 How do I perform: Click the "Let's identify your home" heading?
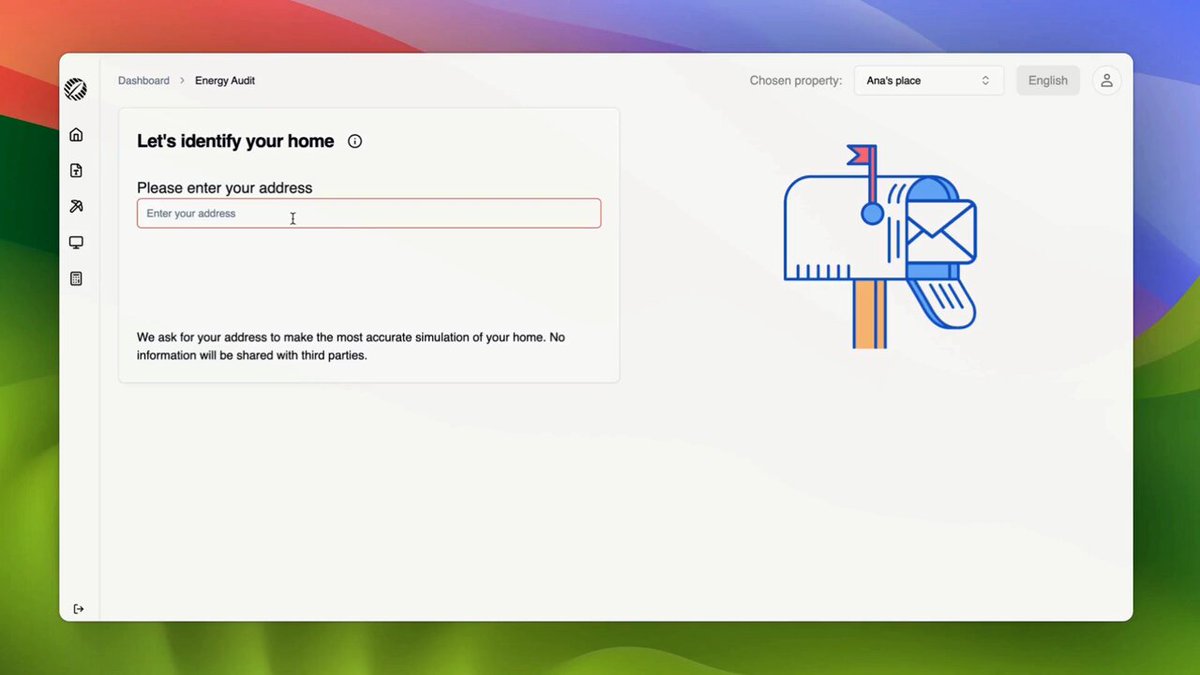236,141
